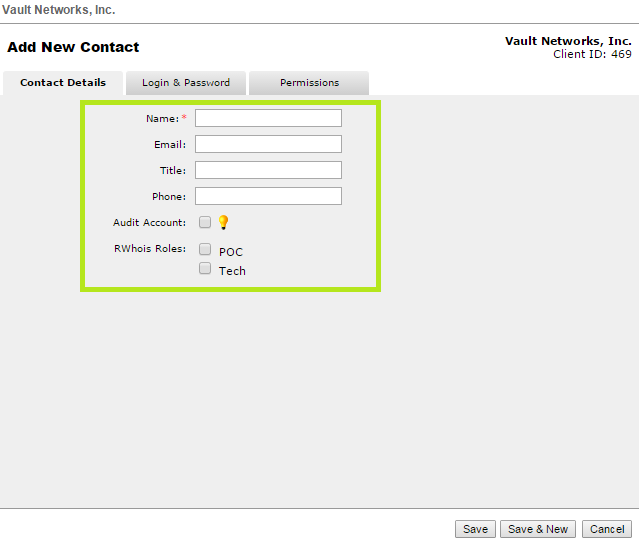Viewport: 639px width, 543px height.
Task: Open the Login & Password tab
Action: click(x=186, y=83)
